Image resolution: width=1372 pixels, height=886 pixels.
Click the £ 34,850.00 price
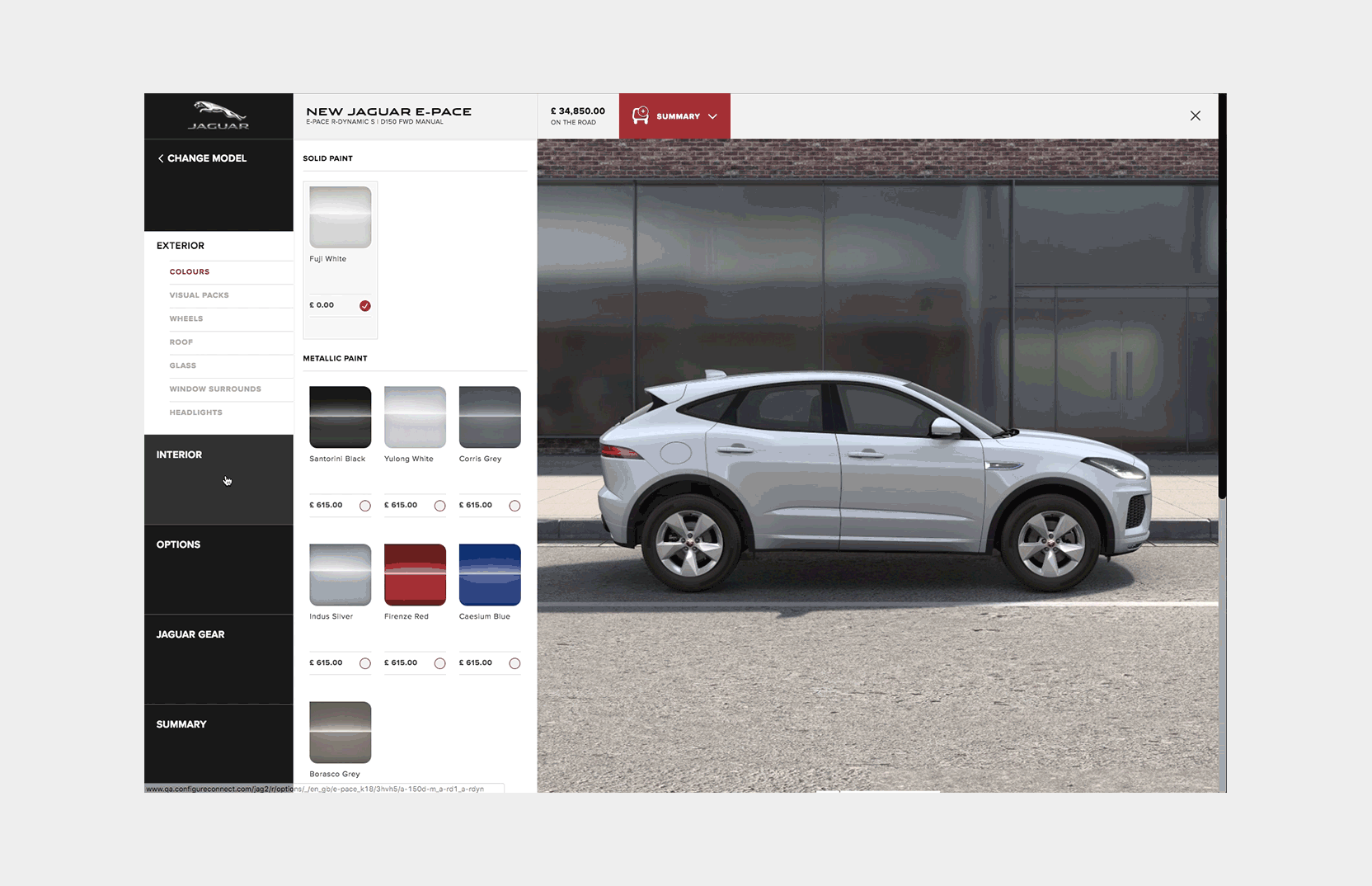pyautogui.click(x=578, y=111)
